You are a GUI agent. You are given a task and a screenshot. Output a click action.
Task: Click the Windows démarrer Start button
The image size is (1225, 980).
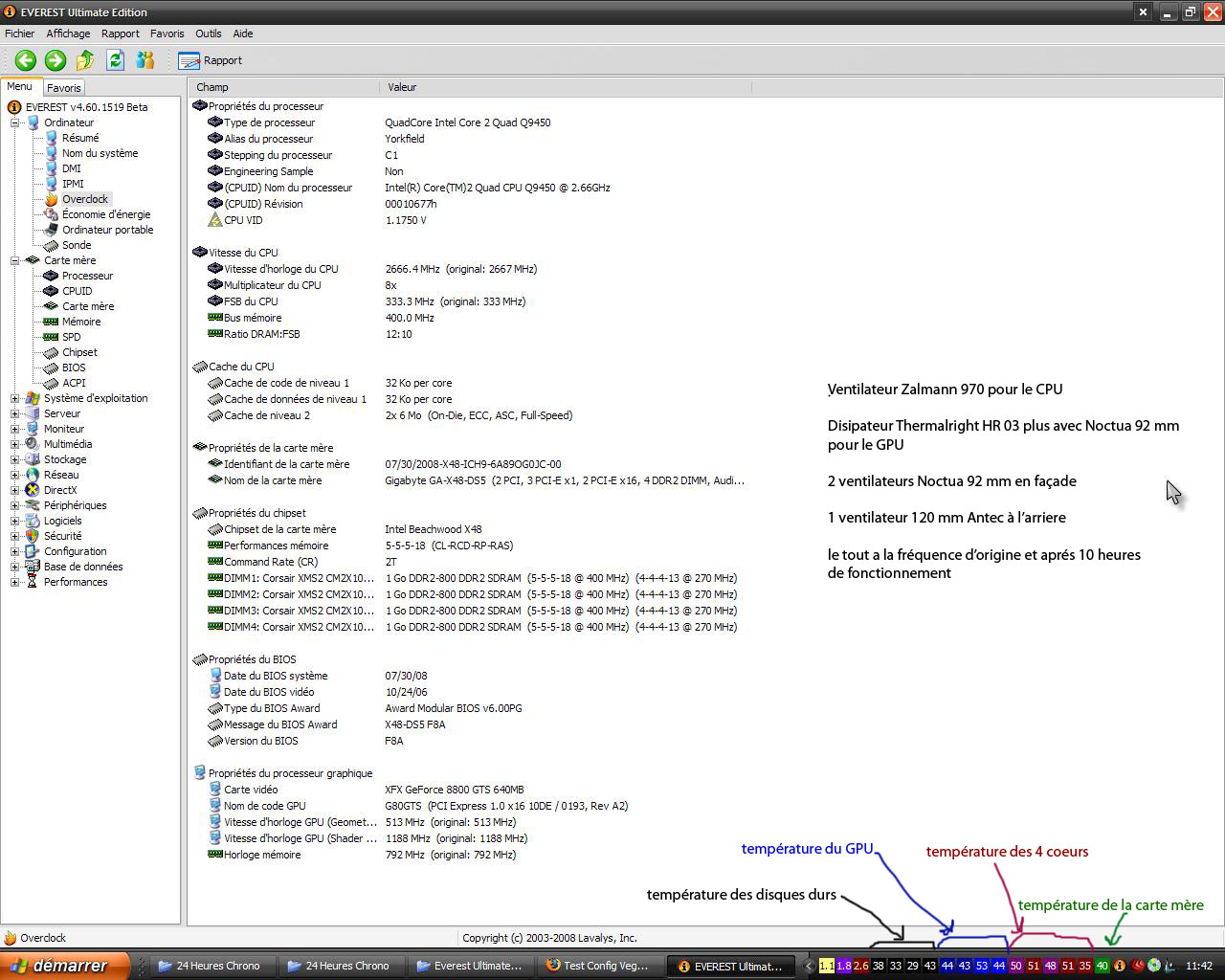[x=64, y=966]
